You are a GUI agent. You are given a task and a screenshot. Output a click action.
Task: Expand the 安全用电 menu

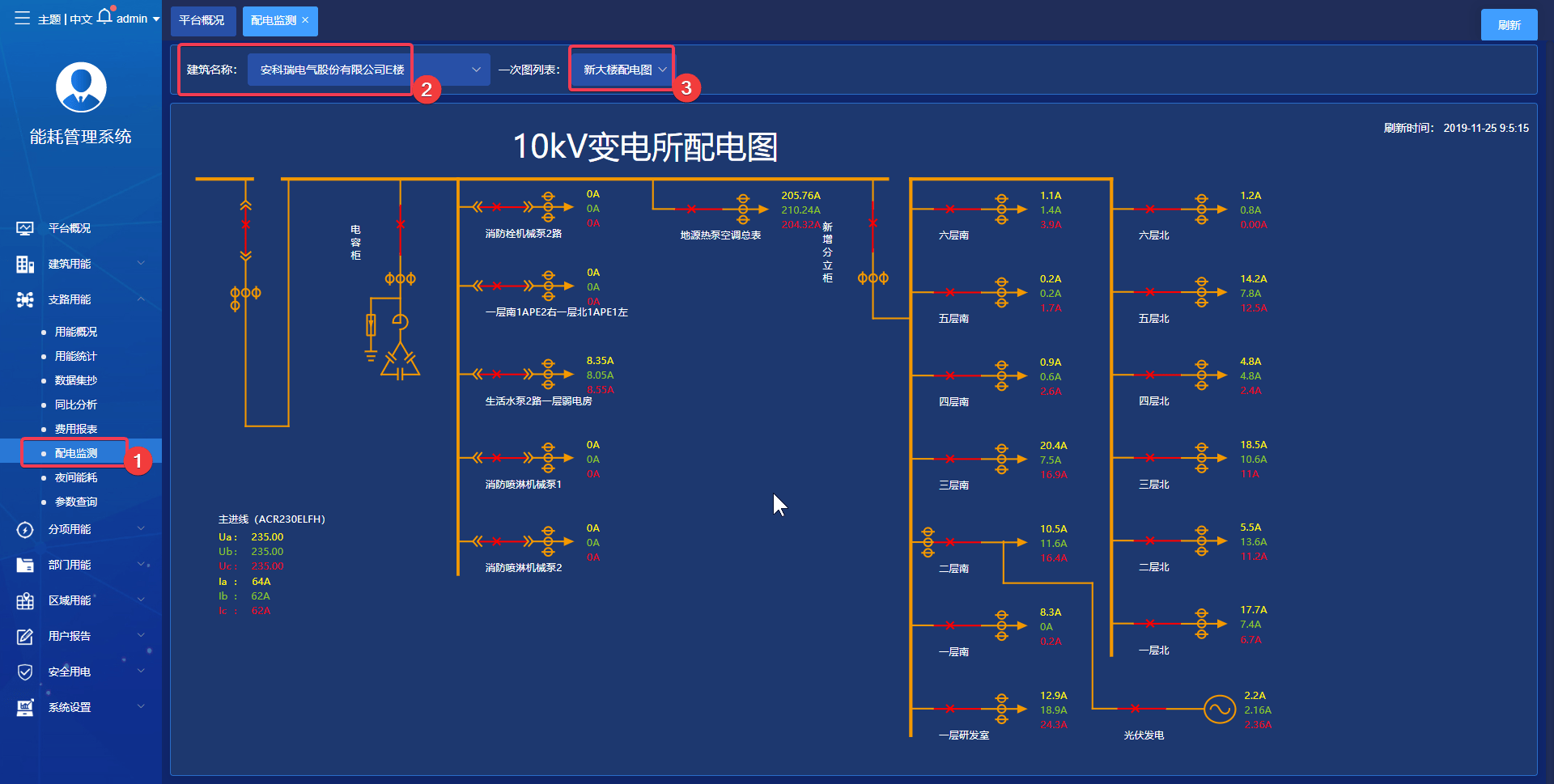142,671
